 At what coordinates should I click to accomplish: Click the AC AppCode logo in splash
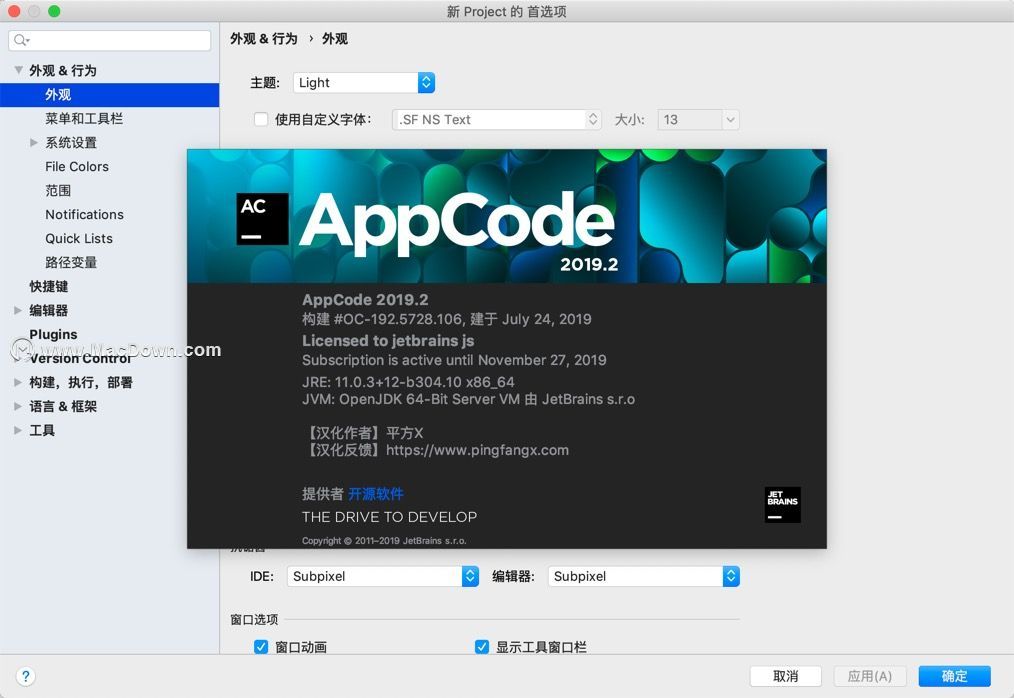click(x=262, y=219)
